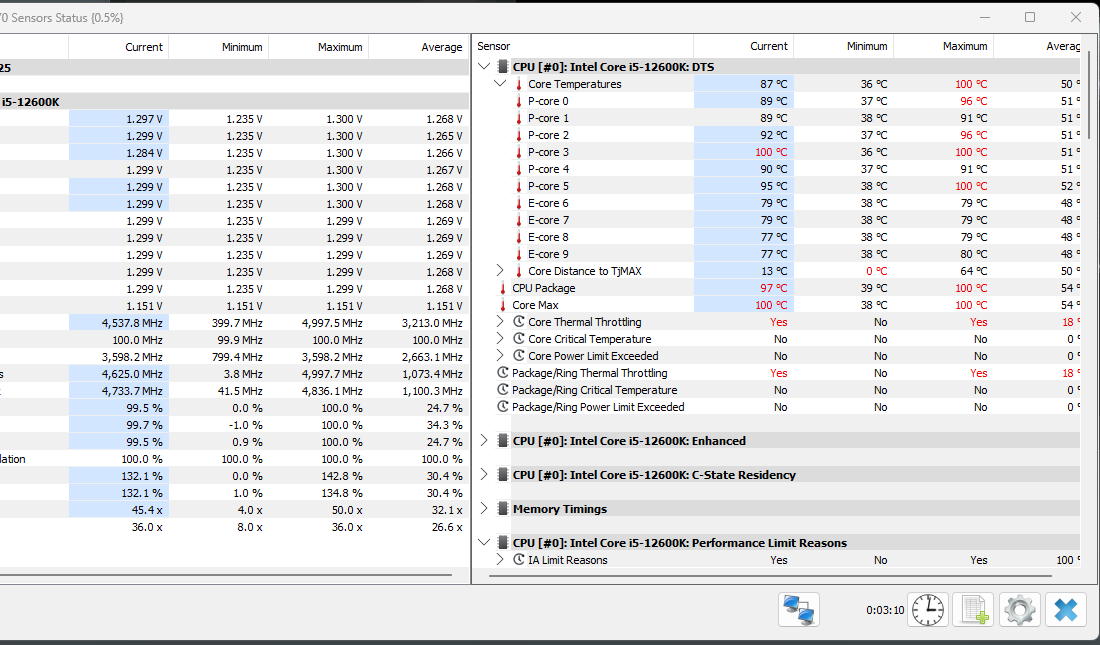Click the clock icon for Package/Ring Critical Temperature
This screenshot has width=1100, height=645.
pos(503,390)
